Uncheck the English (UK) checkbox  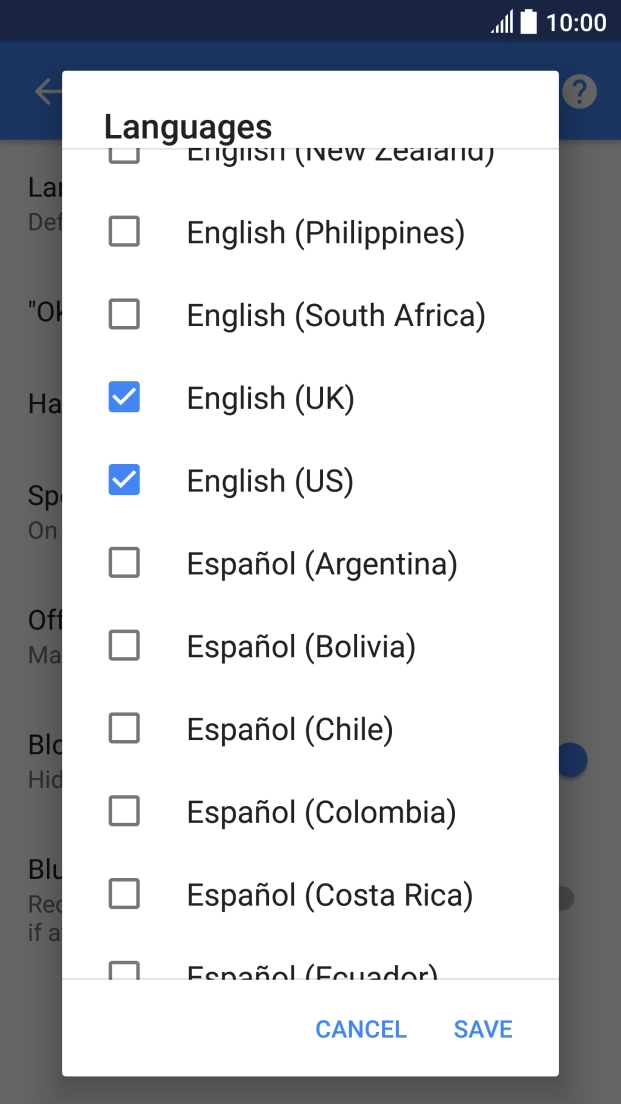click(x=124, y=397)
